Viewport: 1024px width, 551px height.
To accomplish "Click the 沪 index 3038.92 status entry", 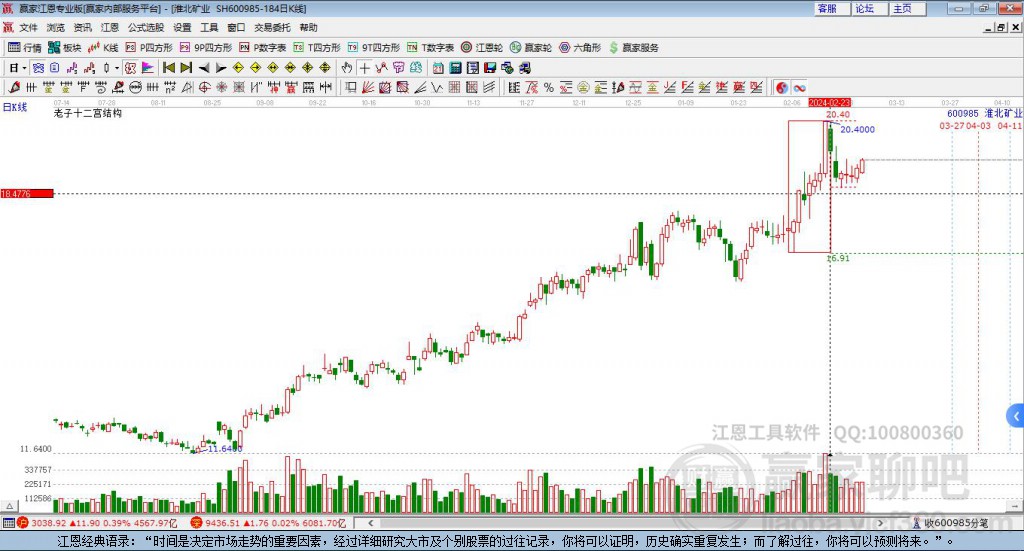I will 97,523.
